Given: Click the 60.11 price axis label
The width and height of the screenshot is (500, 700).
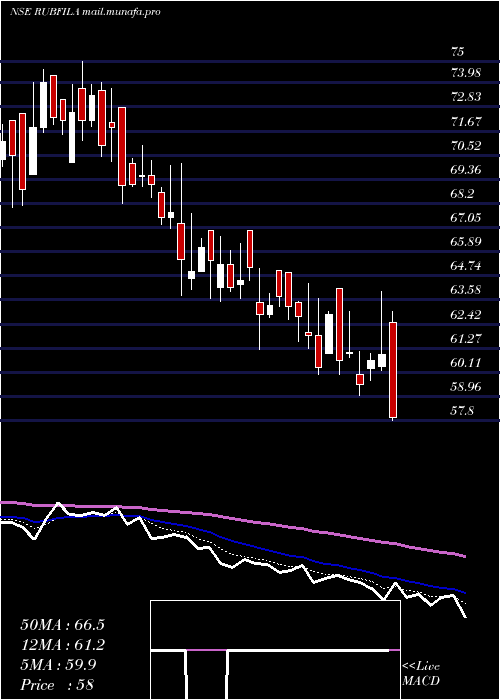Looking at the screenshot, I should [x=466, y=363].
